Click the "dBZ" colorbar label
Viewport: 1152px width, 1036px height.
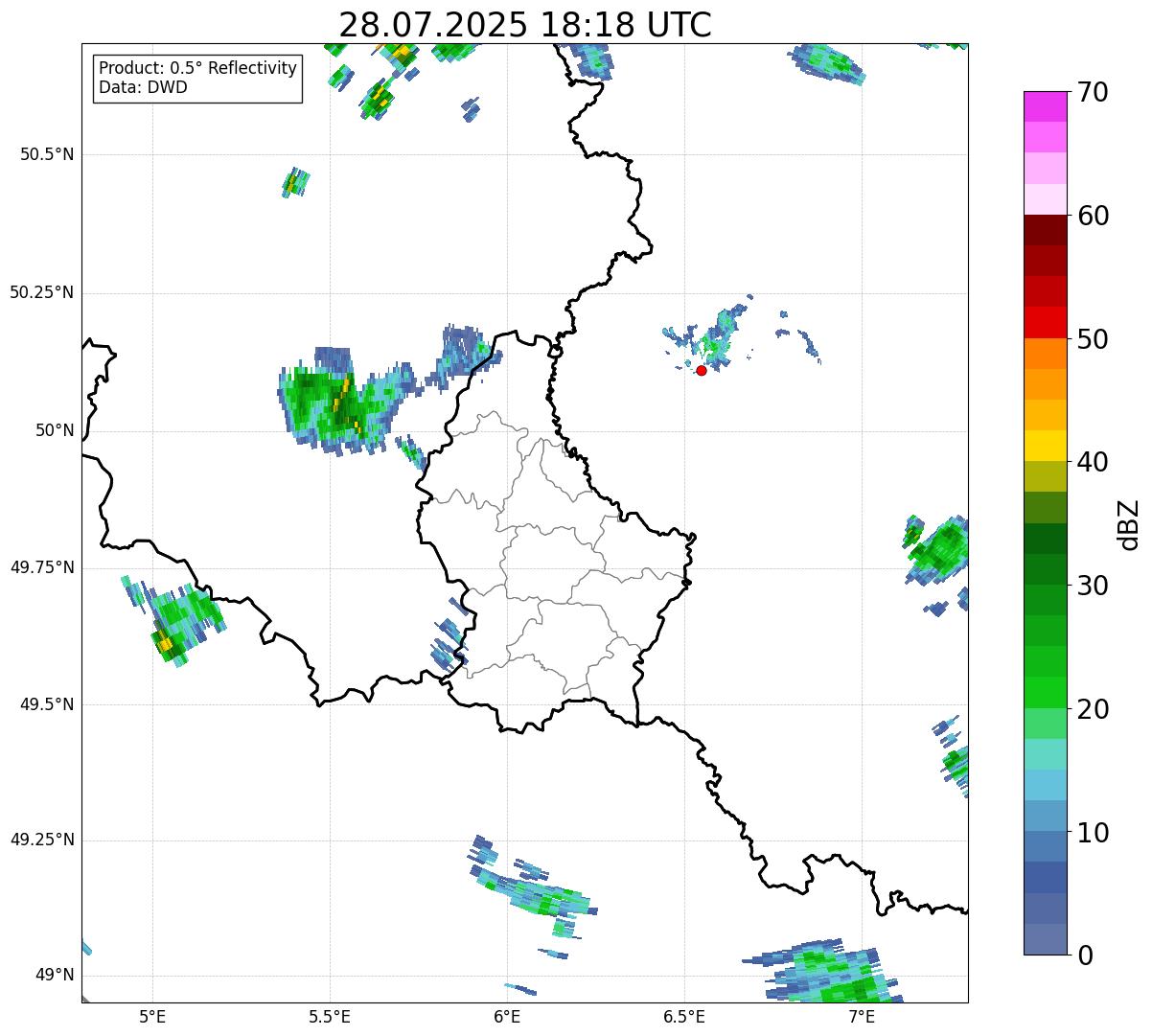pos(1128,523)
